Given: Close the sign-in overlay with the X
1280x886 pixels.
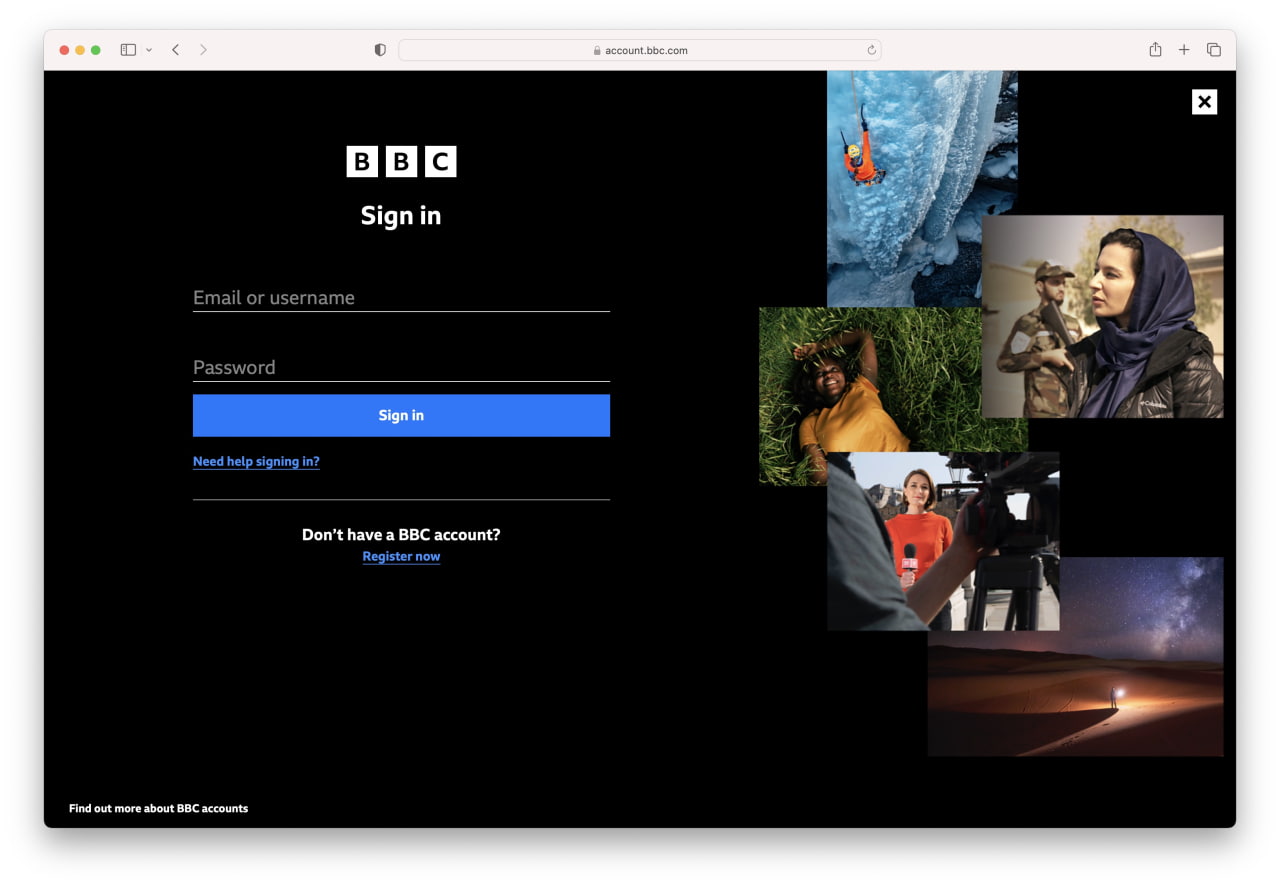Looking at the screenshot, I should [x=1204, y=101].
